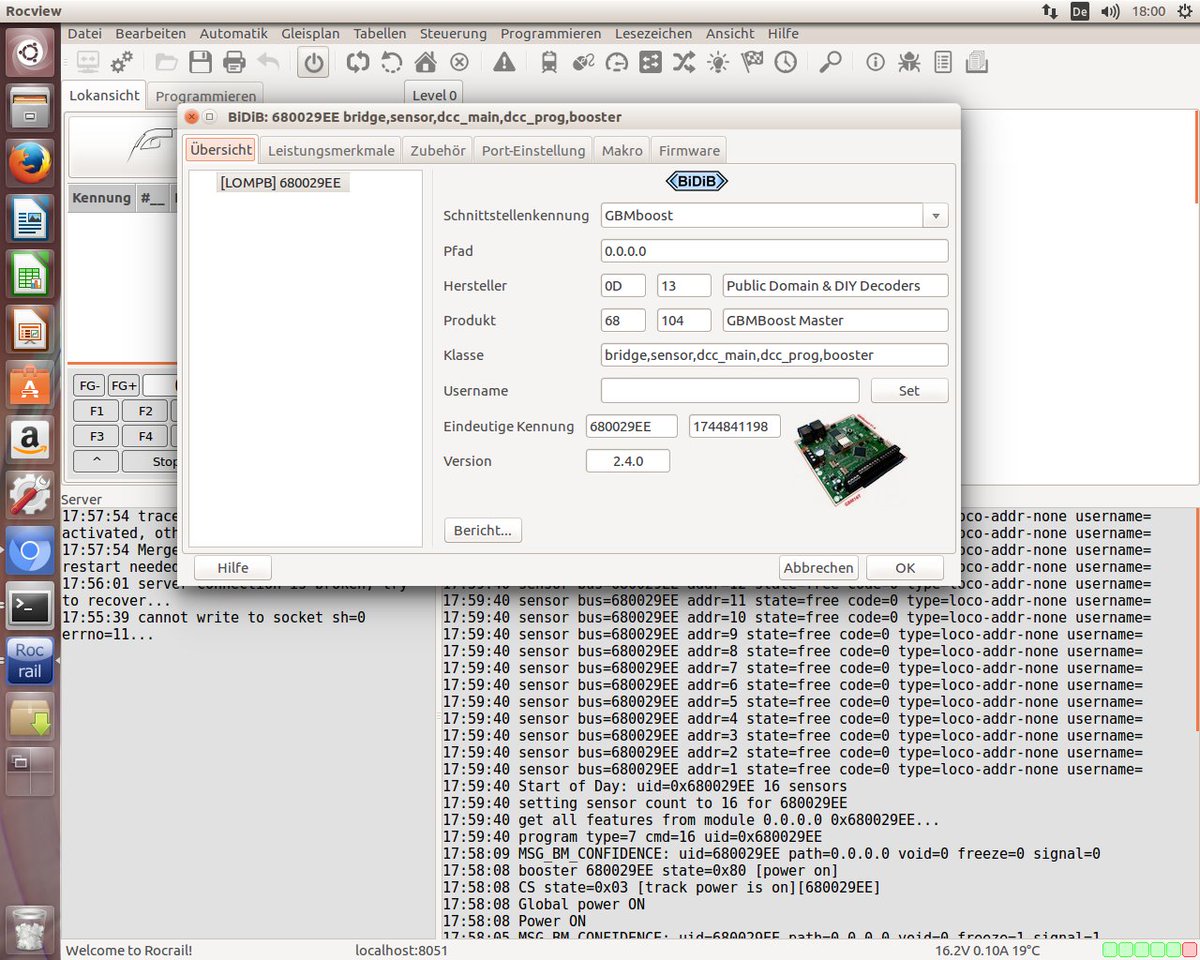Select the Übersicht tab
This screenshot has height=960, width=1200.
click(221, 150)
